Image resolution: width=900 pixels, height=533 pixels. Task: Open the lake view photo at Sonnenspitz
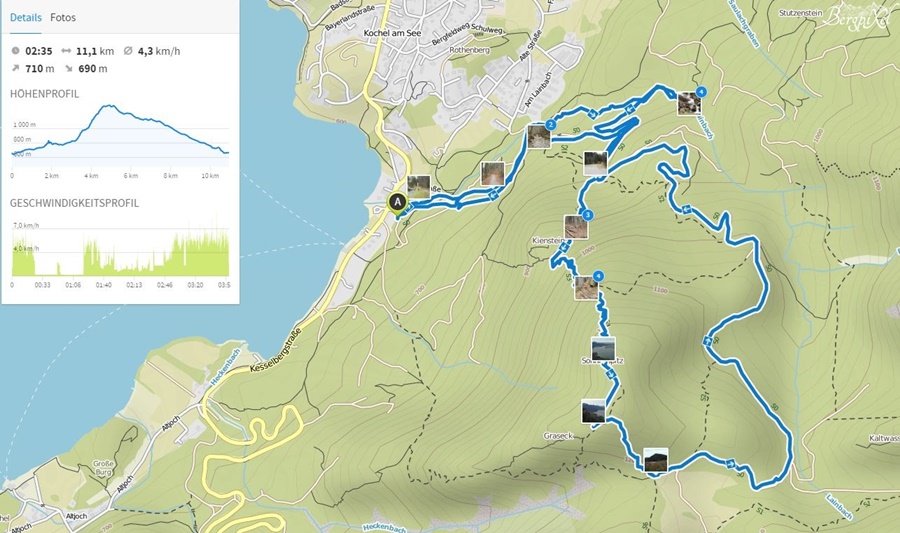[603, 349]
